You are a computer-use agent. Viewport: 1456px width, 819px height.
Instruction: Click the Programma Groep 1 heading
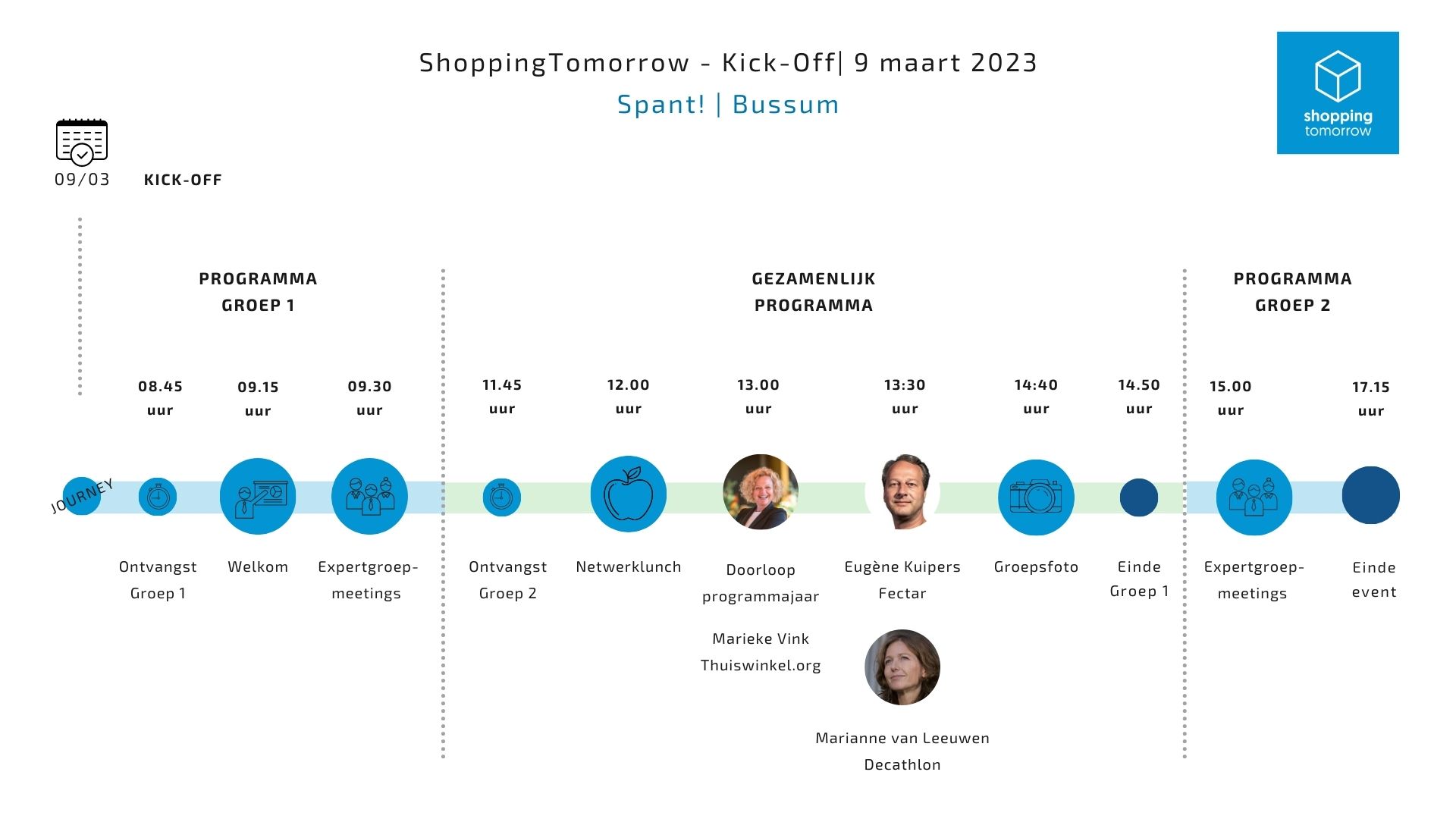(258, 292)
